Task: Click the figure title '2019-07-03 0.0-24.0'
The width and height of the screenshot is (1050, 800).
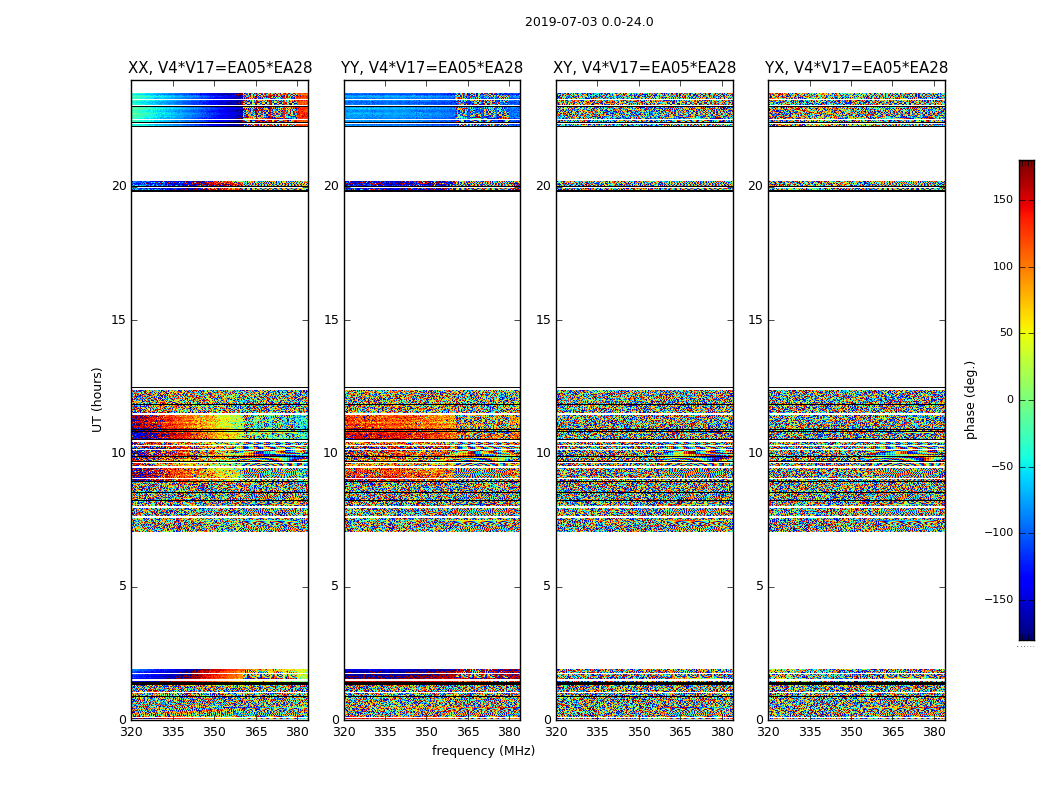Action: tap(589, 22)
